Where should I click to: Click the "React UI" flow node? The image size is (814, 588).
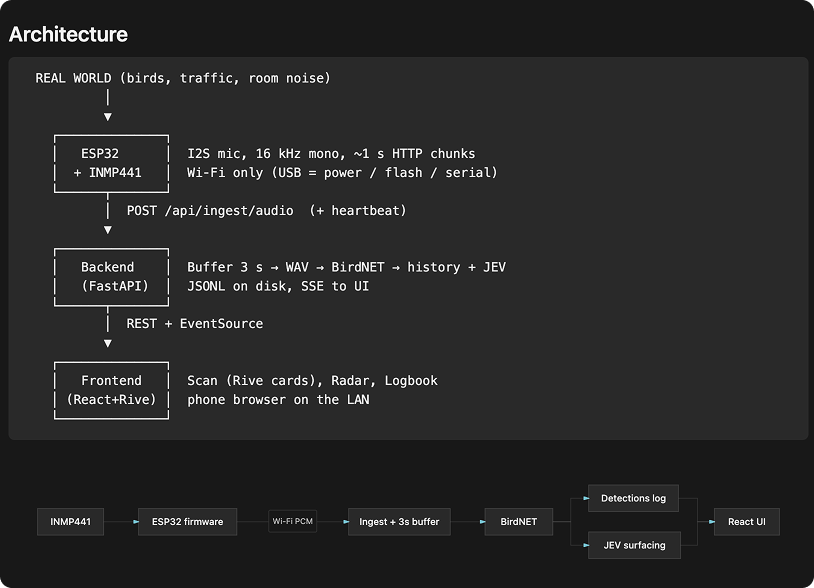(x=747, y=522)
